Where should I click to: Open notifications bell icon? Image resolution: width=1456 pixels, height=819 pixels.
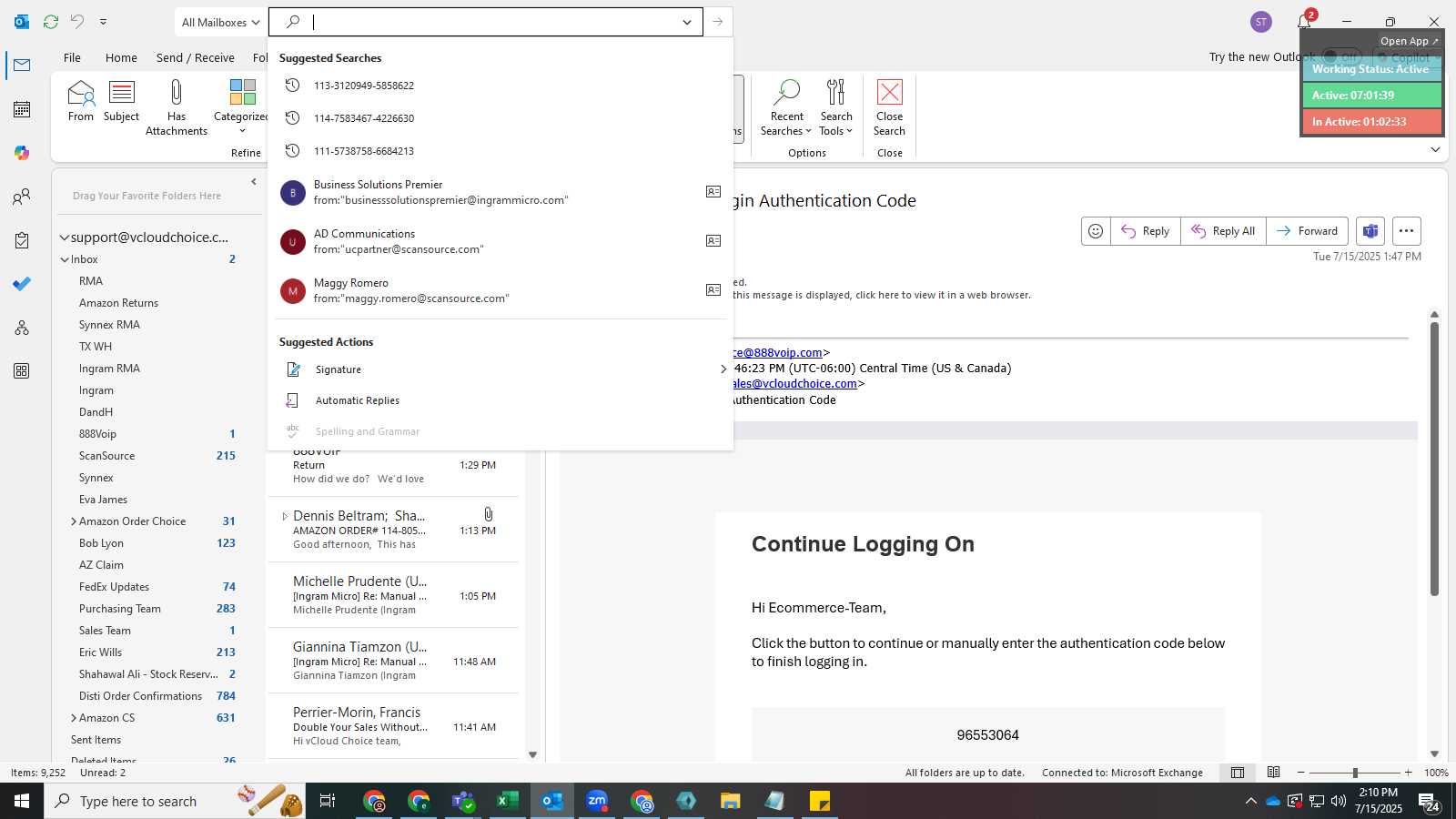point(1304,22)
